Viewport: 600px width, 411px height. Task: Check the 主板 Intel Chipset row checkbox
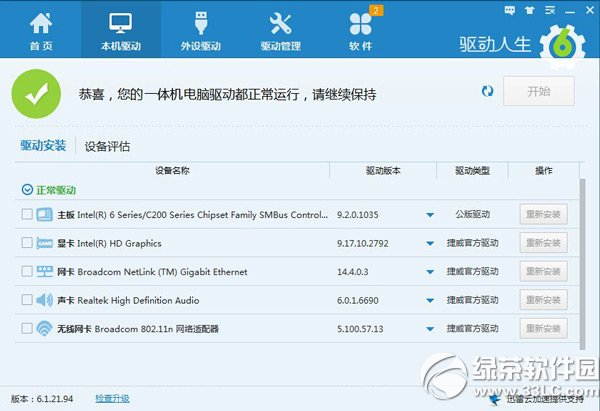tap(27, 214)
